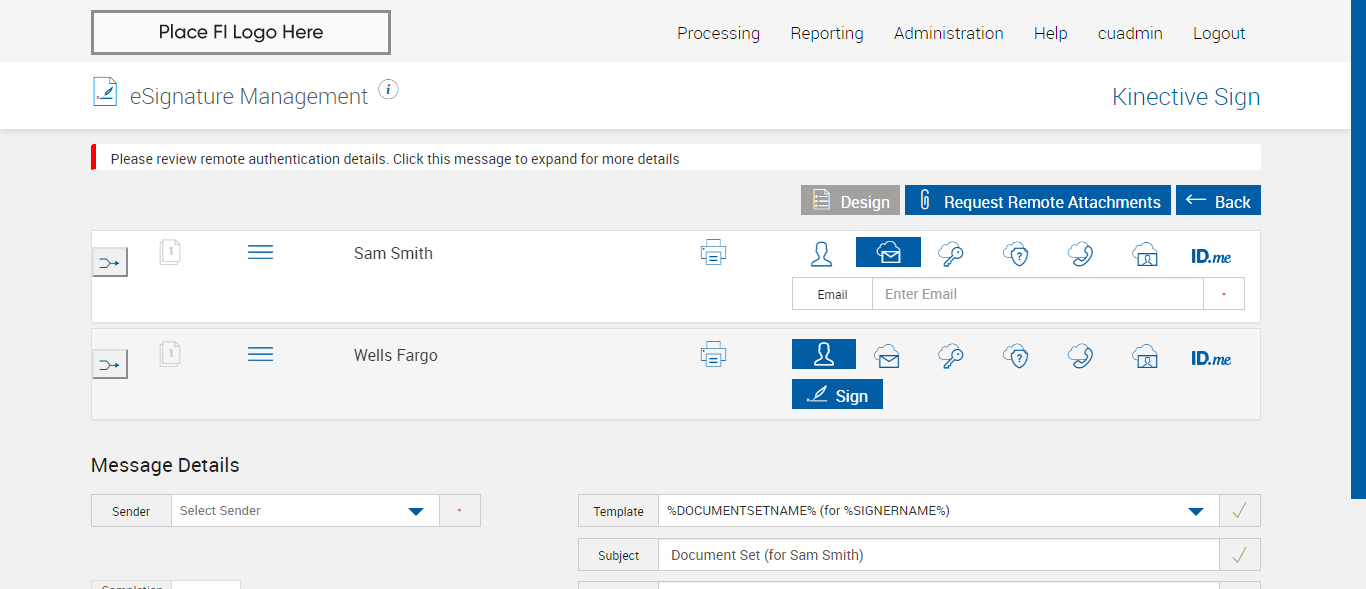Select phone authentication for Sam Smith
Viewport: 1366px width, 589px height.
point(1080,254)
